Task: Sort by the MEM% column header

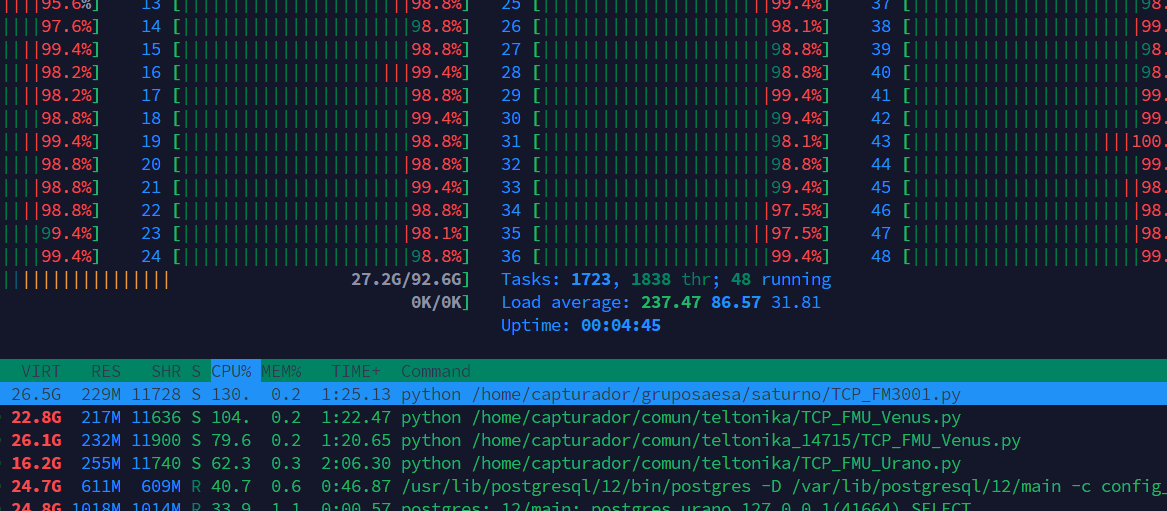Action: [281, 371]
